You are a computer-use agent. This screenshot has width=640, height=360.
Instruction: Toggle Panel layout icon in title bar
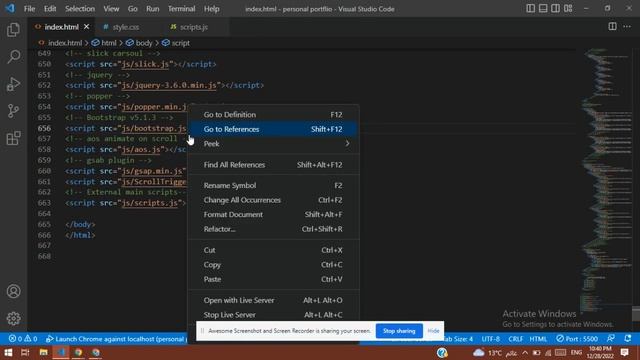543,9
